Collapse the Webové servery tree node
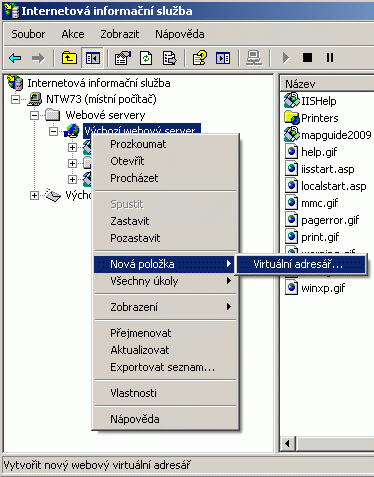The image size is (374, 477). pyautogui.click(x=34, y=115)
